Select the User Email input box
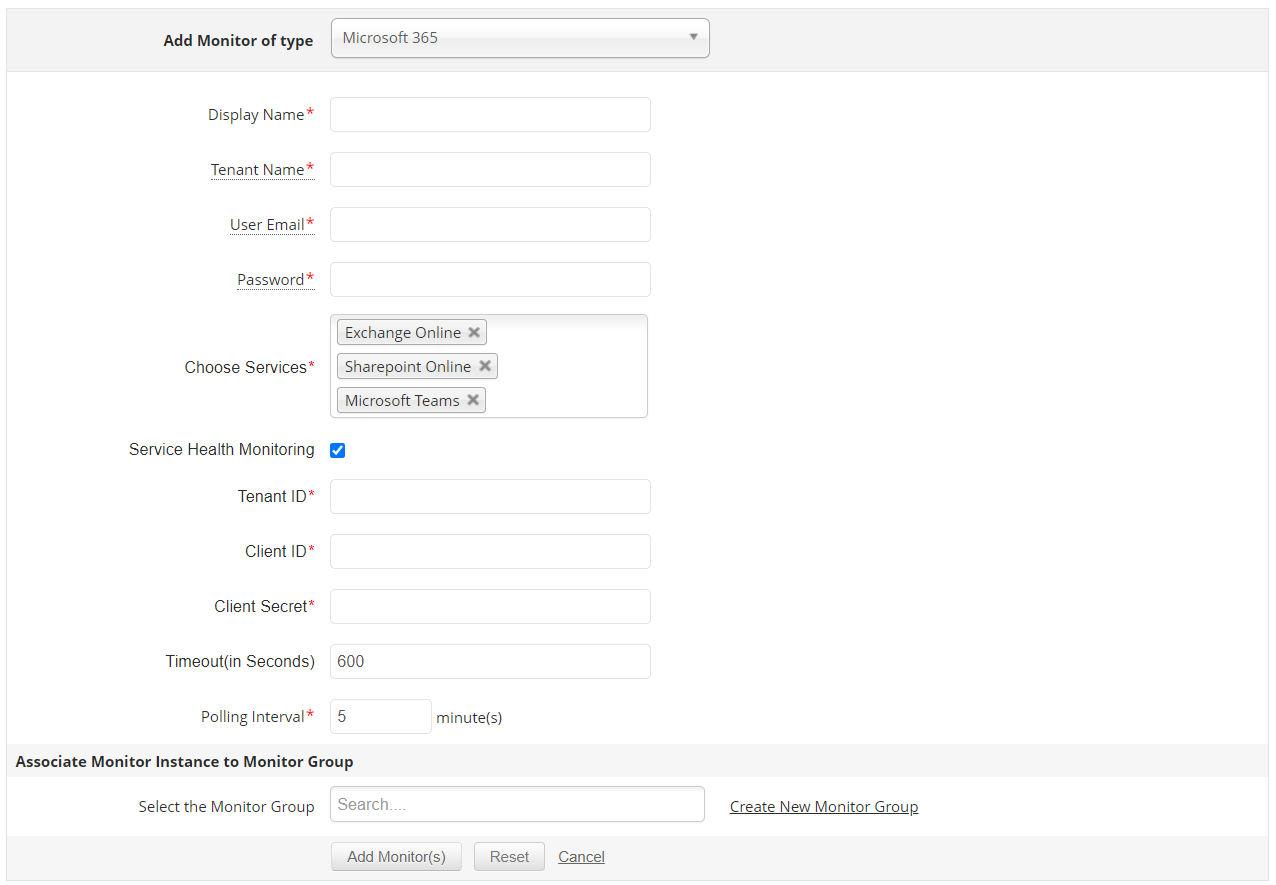1276x885 pixels. point(490,225)
